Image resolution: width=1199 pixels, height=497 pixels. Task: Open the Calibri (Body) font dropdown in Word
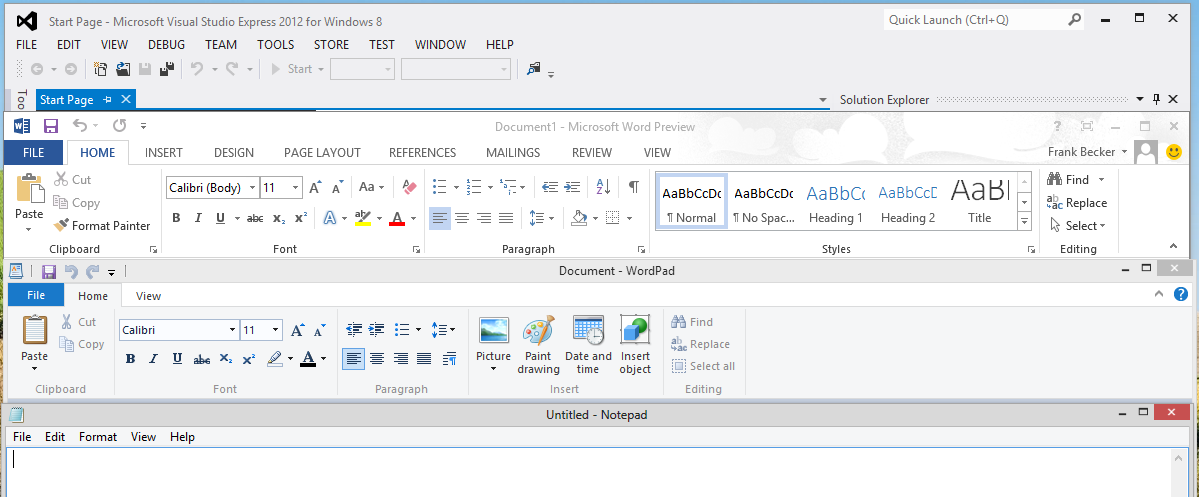coord(251,187)
